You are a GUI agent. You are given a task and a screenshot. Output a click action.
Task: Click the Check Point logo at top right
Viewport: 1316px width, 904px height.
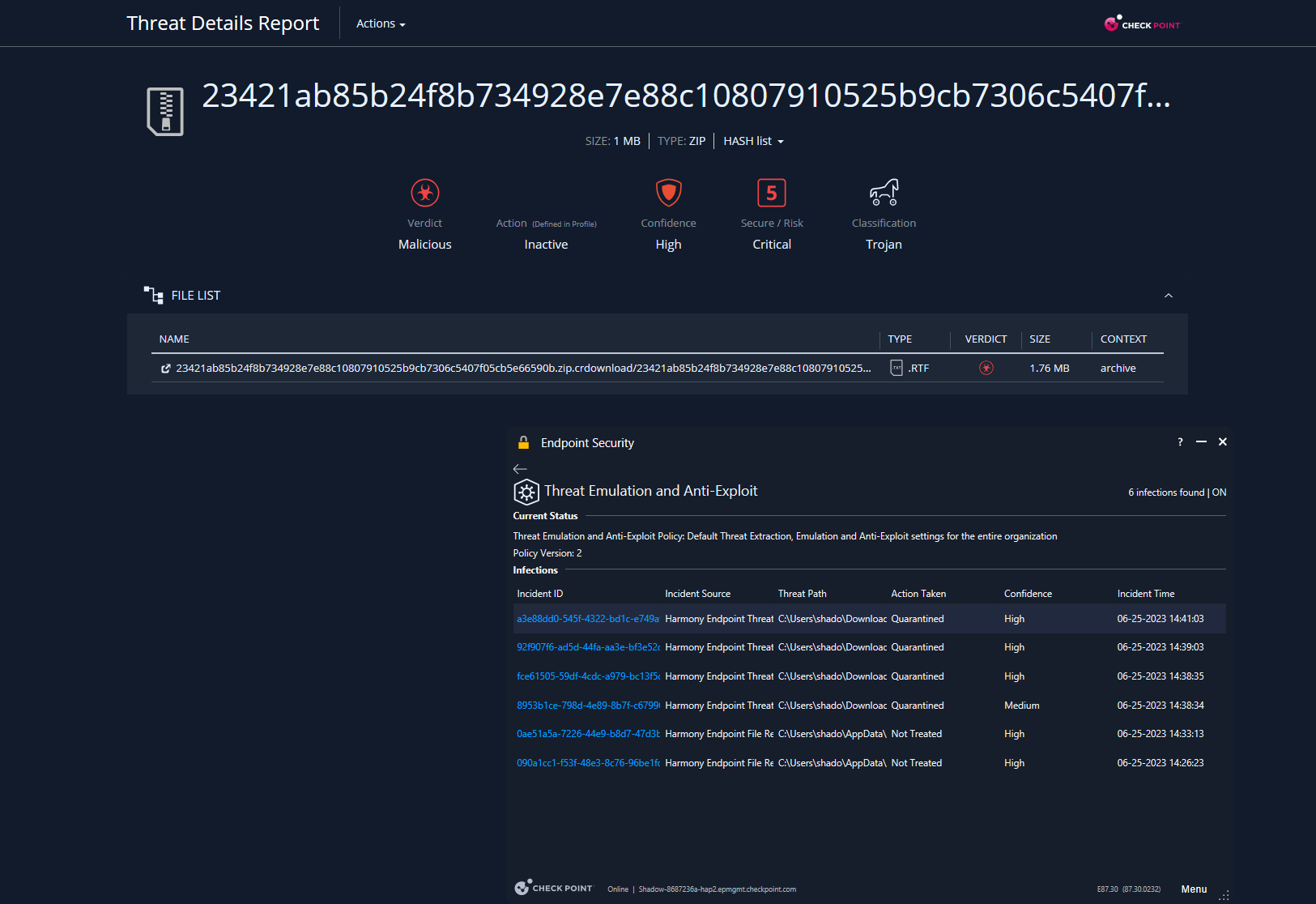click(1143, 24)
